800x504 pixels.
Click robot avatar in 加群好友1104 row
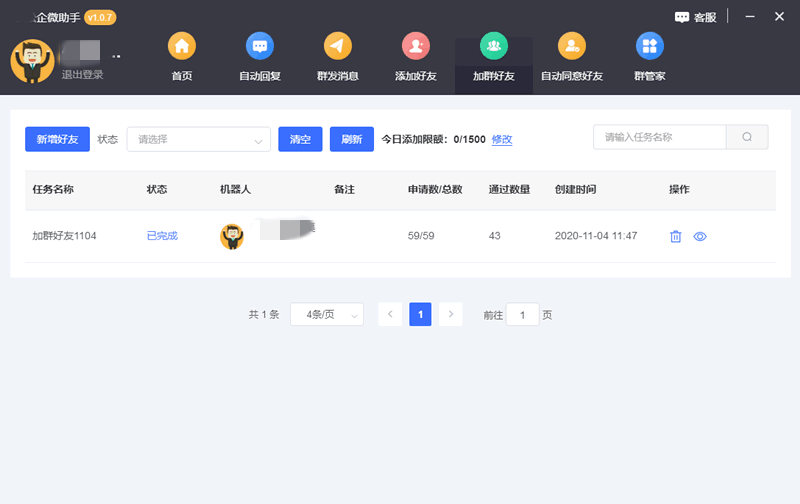[232, 237]
